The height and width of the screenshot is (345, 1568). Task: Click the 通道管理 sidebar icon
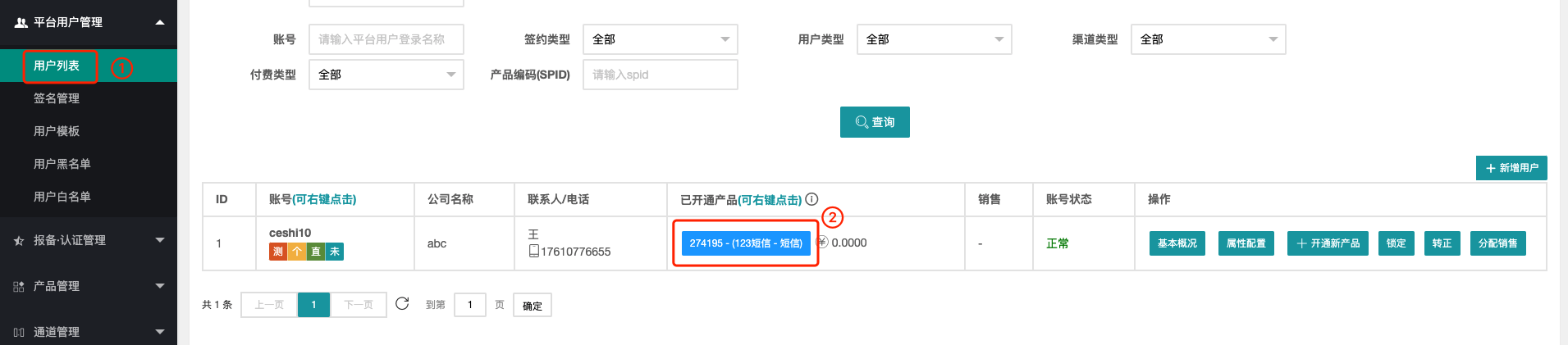19,333
